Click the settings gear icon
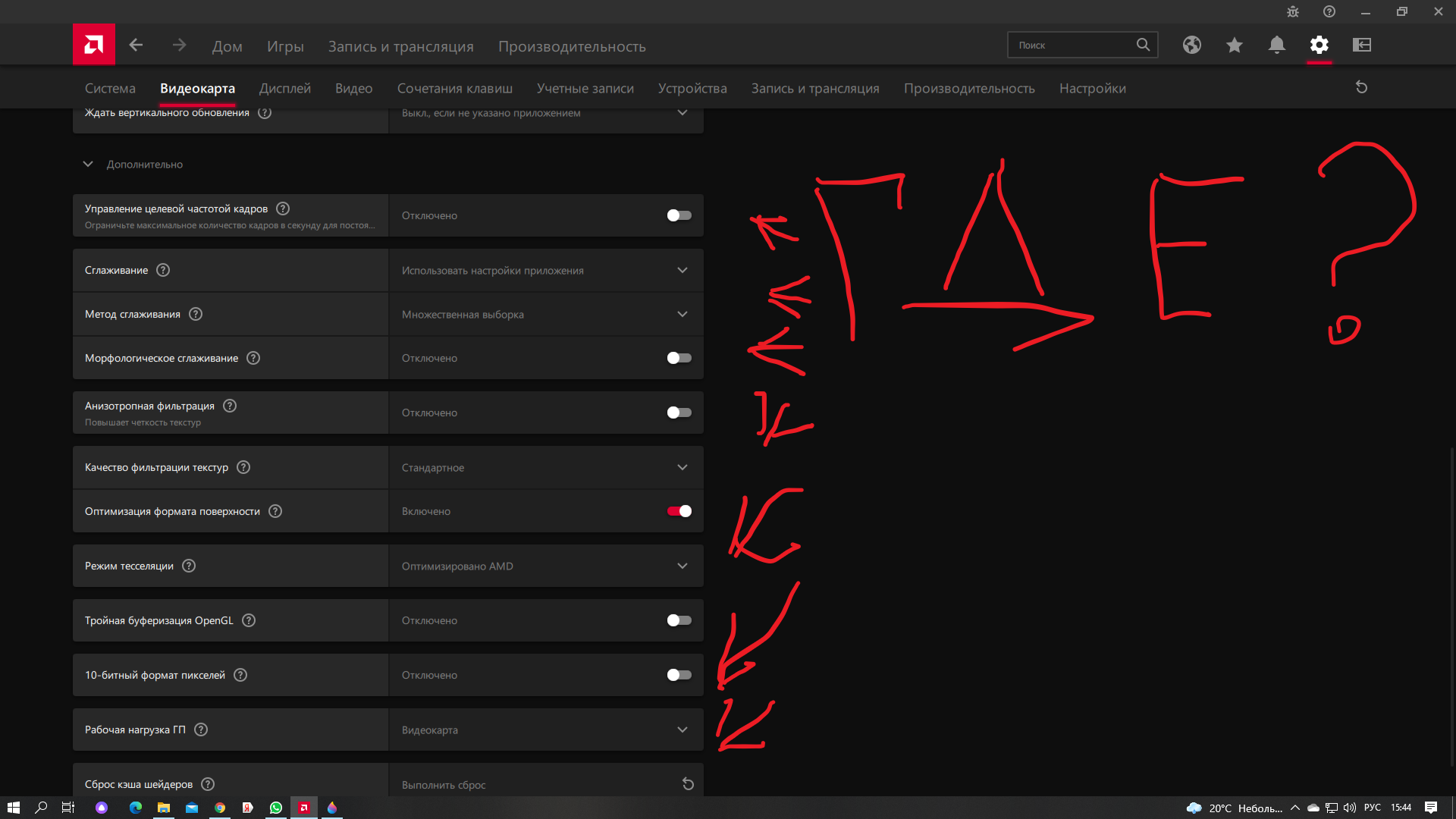Viewport: 1456px width, 819px height. [x=1319, y=45]
